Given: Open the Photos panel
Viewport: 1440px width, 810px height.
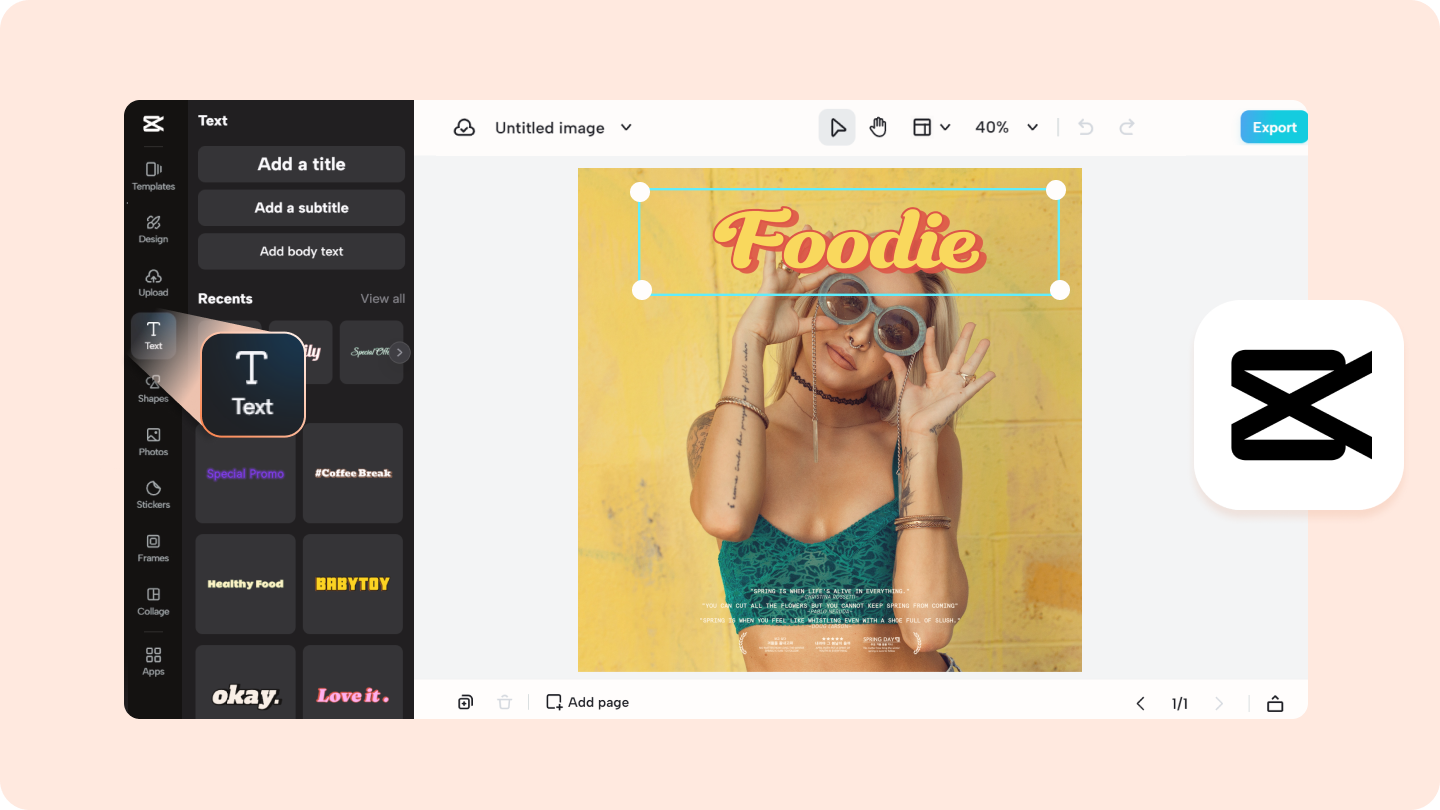Looking at the screenshot, I should point(153,442).
